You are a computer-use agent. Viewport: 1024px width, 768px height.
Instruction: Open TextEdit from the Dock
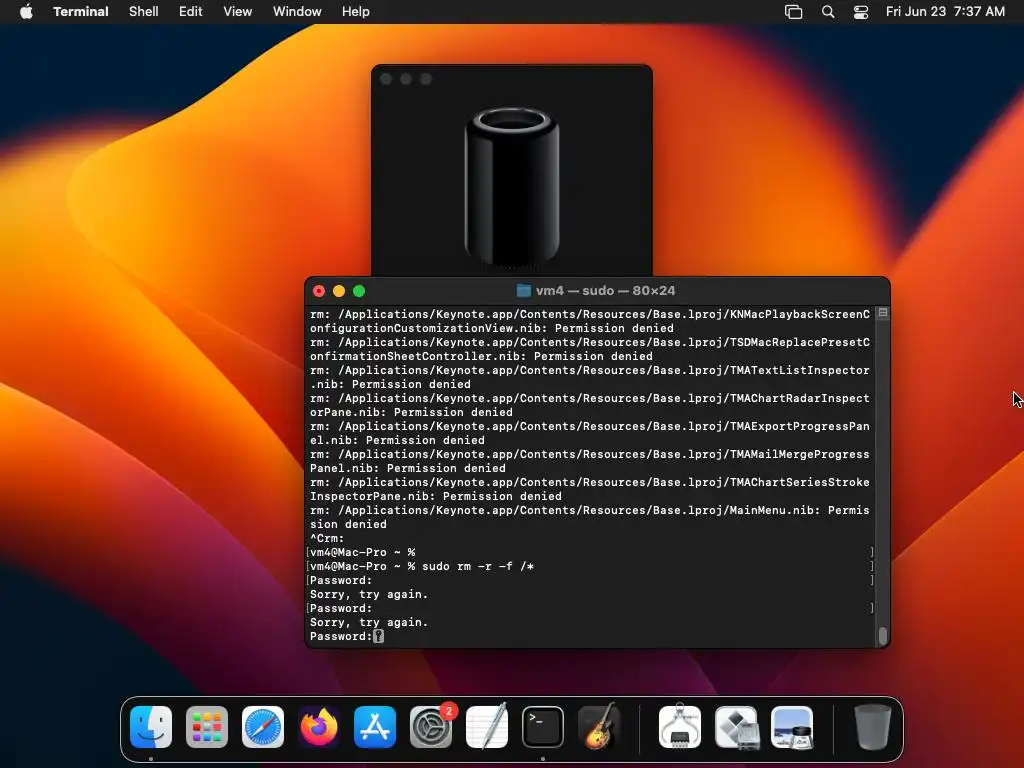point(487,727)
